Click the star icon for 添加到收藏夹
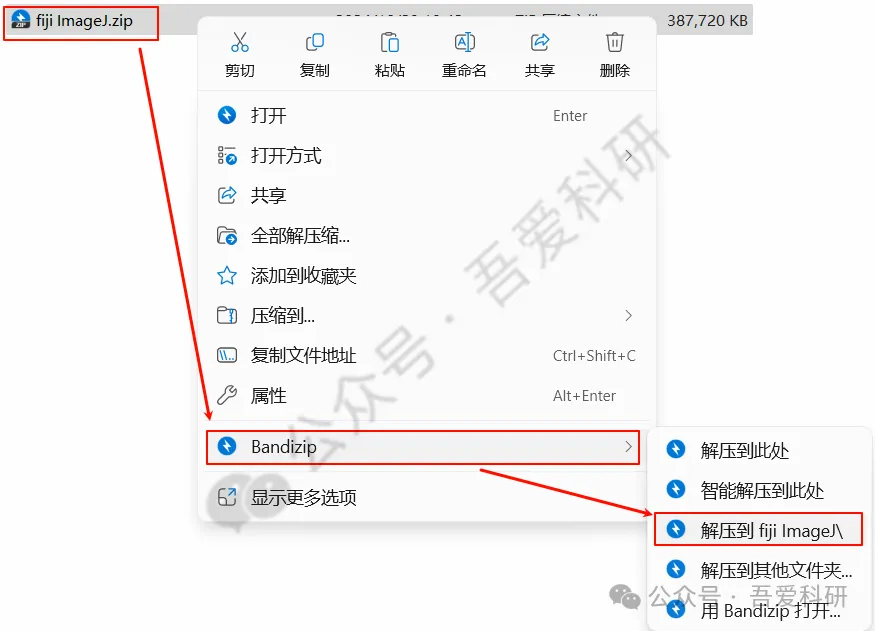875x631 pixels. tap(227, 276)
